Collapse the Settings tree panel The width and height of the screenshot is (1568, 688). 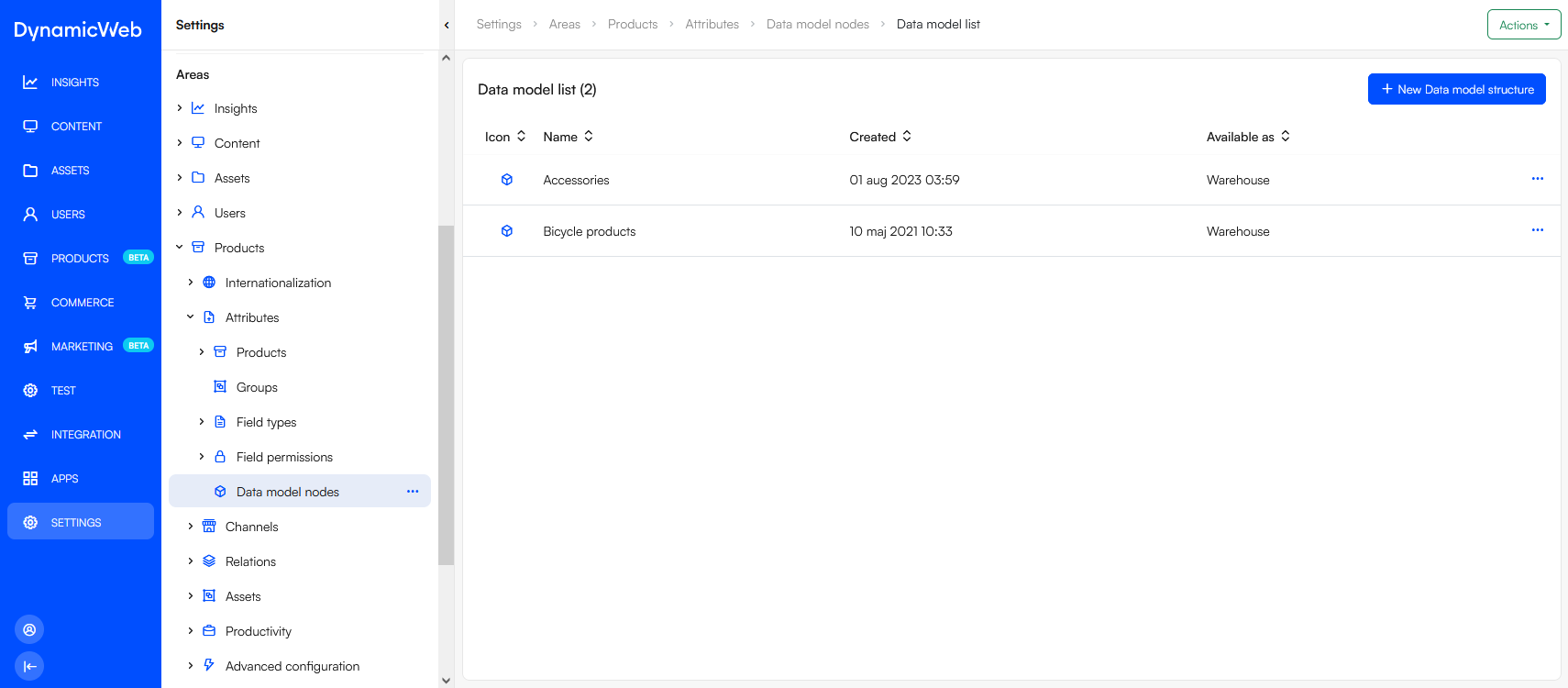pos(447,25)
